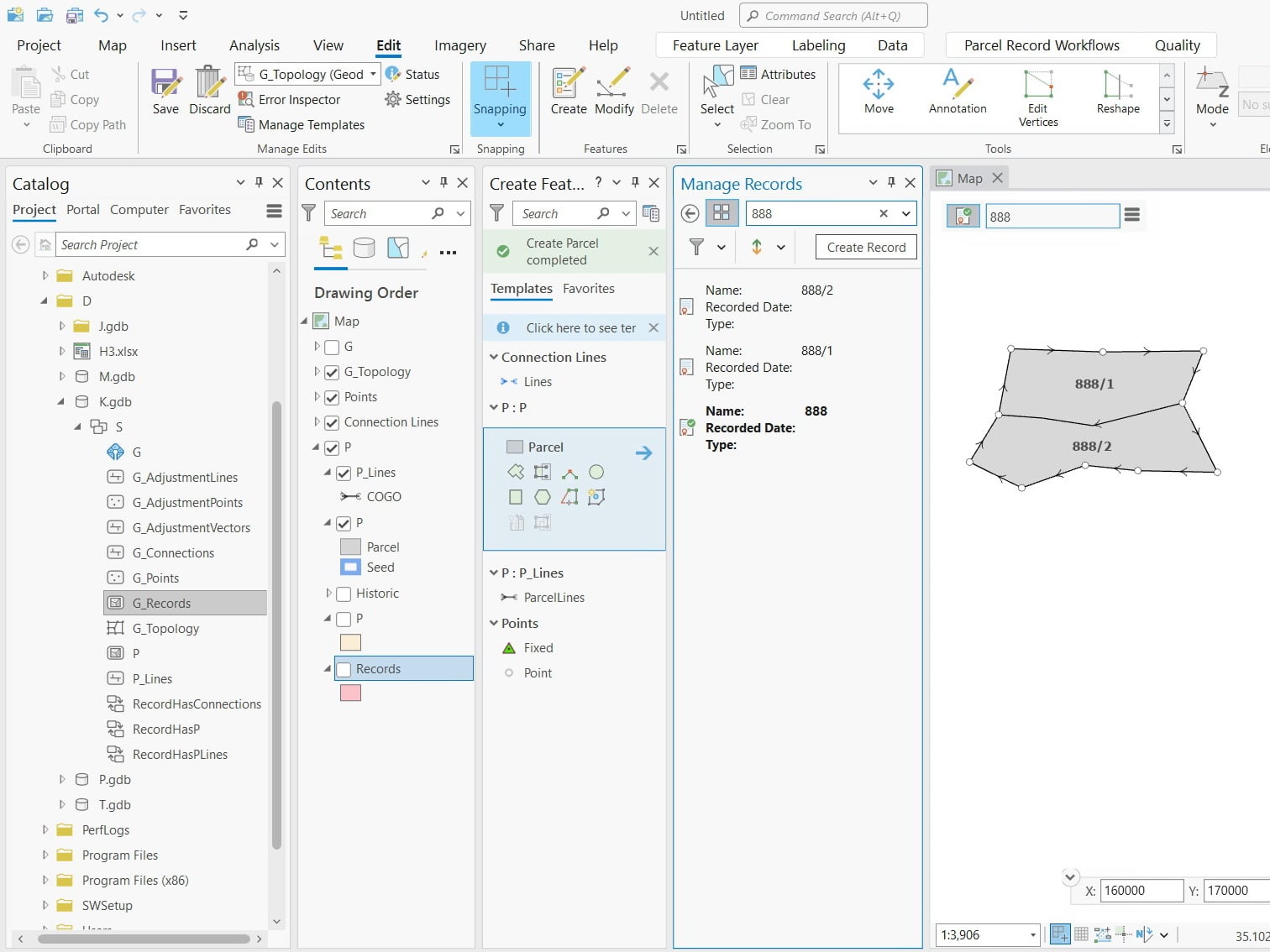Click the pink Records layer swatch

(x=350, y=693)
